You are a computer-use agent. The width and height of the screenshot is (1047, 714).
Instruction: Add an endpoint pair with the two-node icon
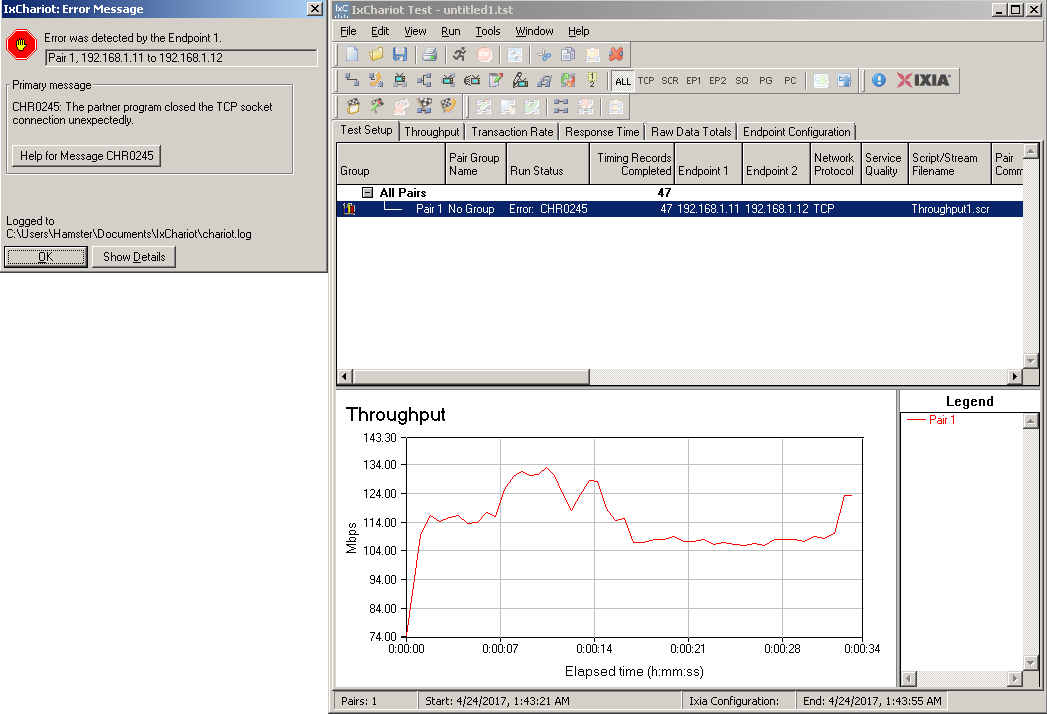352,81
